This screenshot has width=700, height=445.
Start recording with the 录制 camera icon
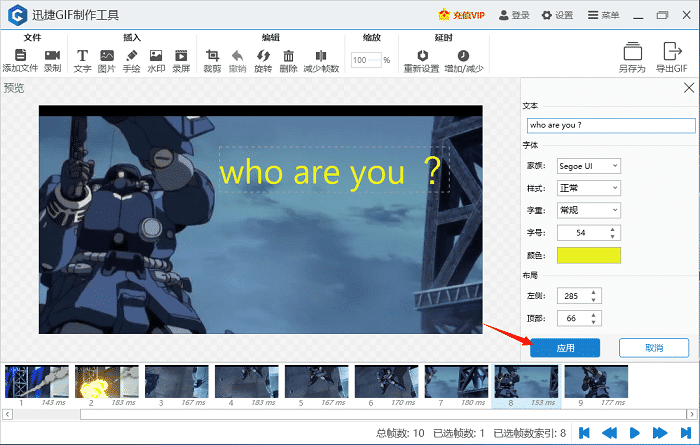pyautogui.click(x=52, y=55)
